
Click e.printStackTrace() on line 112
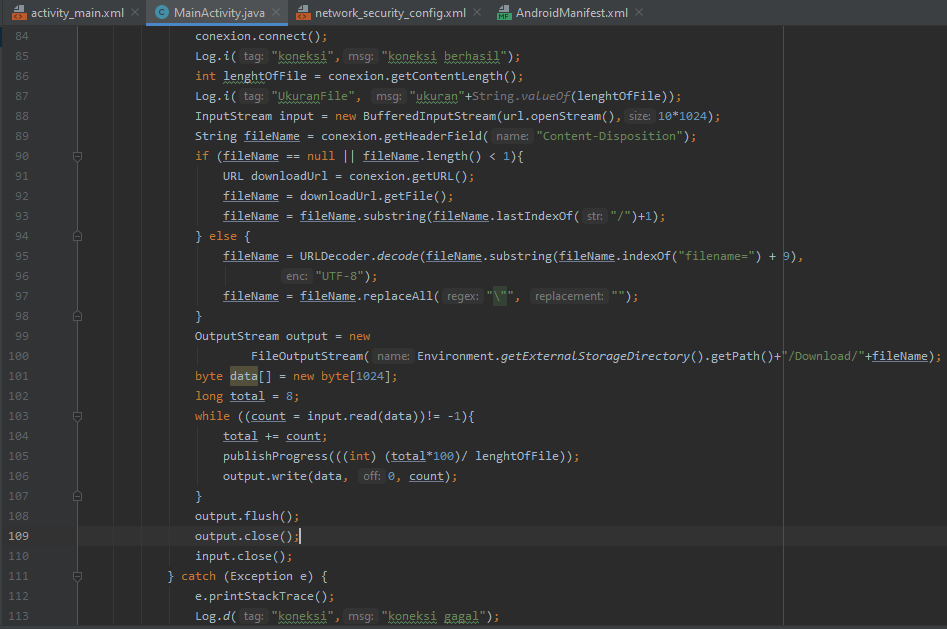click(x=261, y=596)
